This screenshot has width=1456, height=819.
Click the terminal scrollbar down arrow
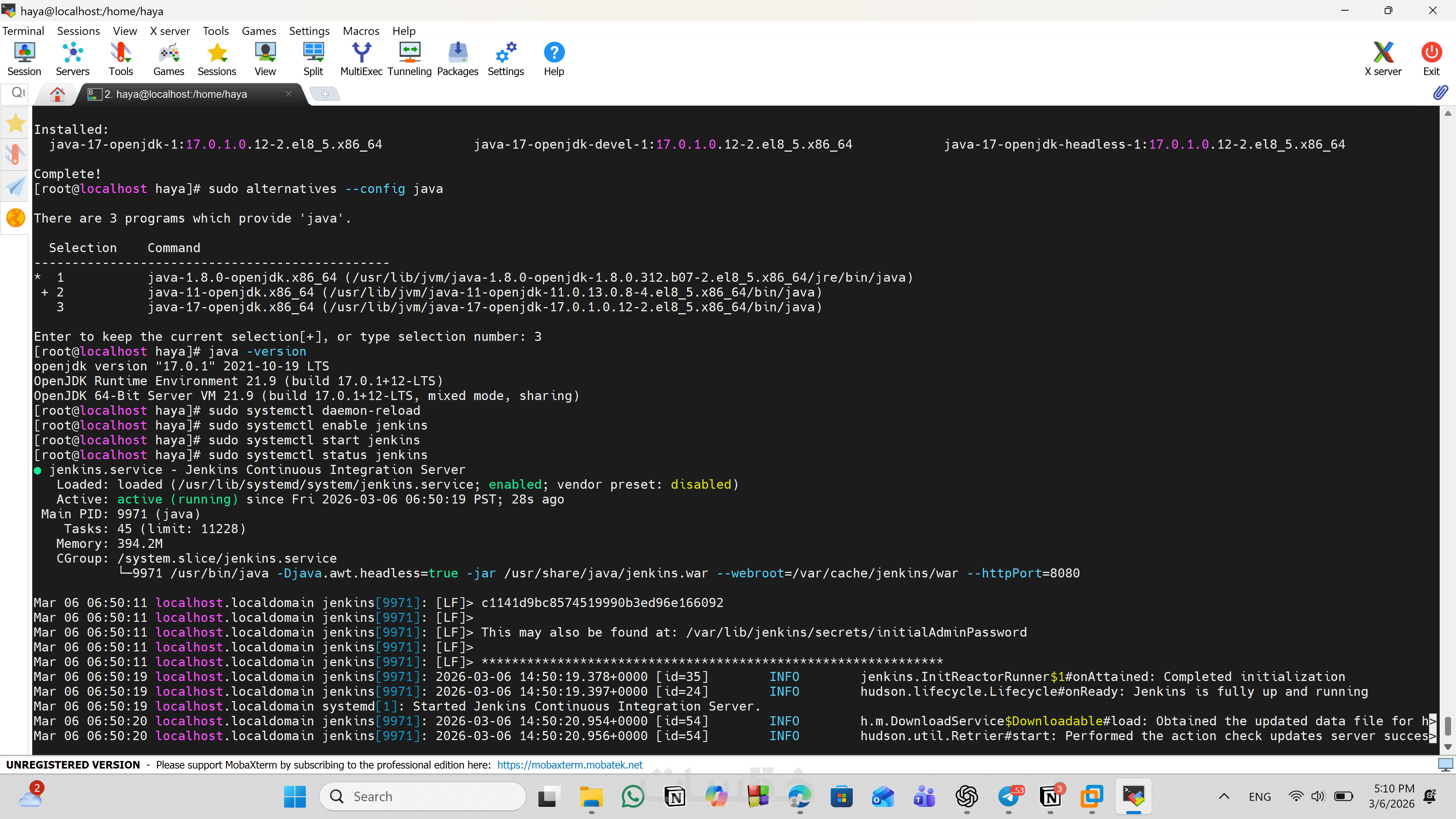[1448, 747]
